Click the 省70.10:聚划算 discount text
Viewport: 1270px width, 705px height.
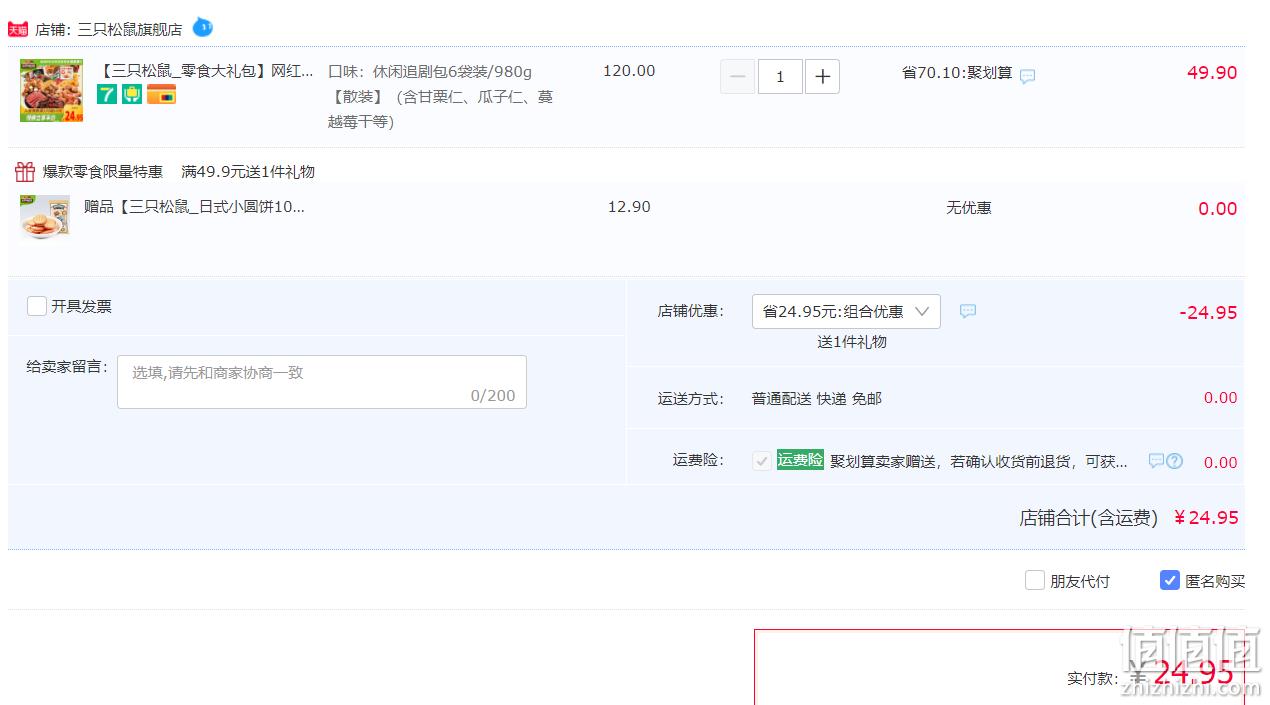[x=957, y=73]
